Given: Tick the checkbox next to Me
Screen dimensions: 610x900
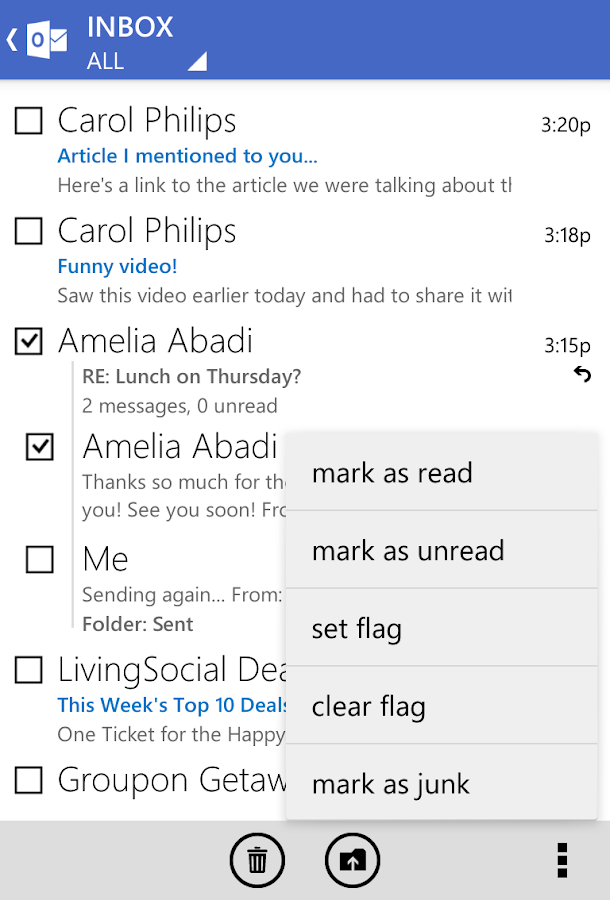Looking at the screenshot, I should 40,559.
